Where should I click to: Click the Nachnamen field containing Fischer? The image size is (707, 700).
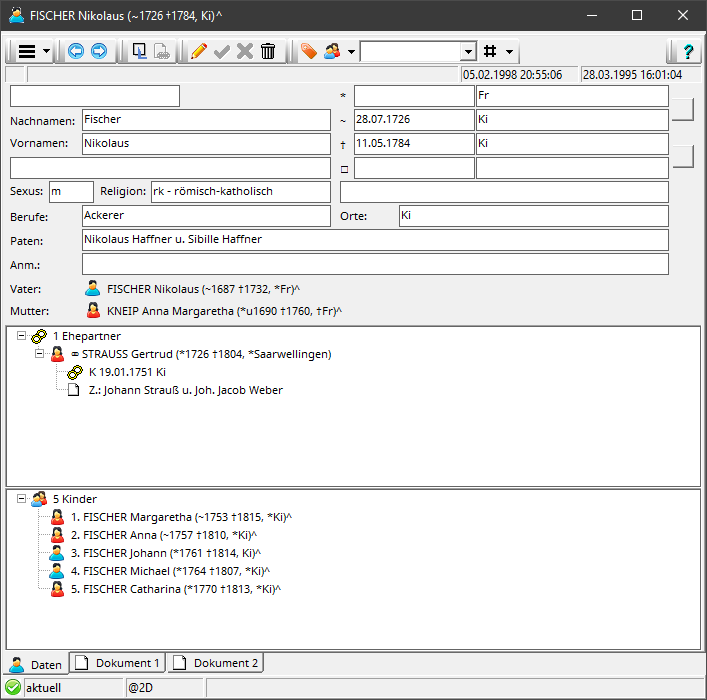pyautogui.click(x=206, y=120)
